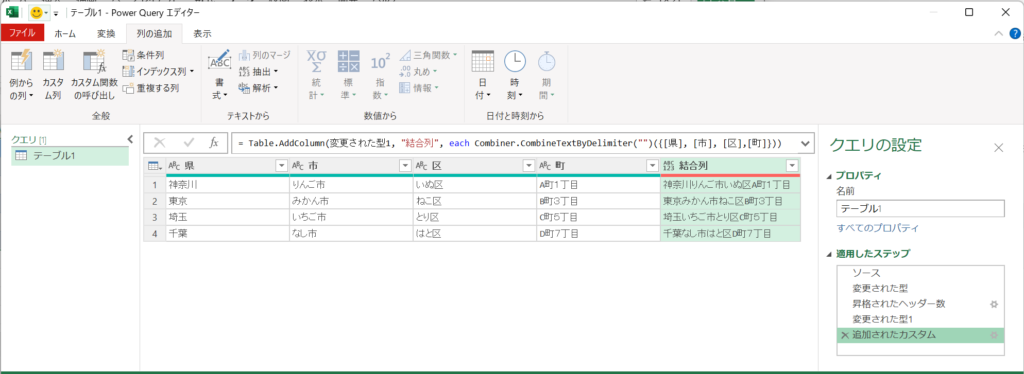This screenshot has height=374, width=1024.
Task: Cancel the formula edit with the X icon
Action: pyautogui.click(x=159, y=142)
